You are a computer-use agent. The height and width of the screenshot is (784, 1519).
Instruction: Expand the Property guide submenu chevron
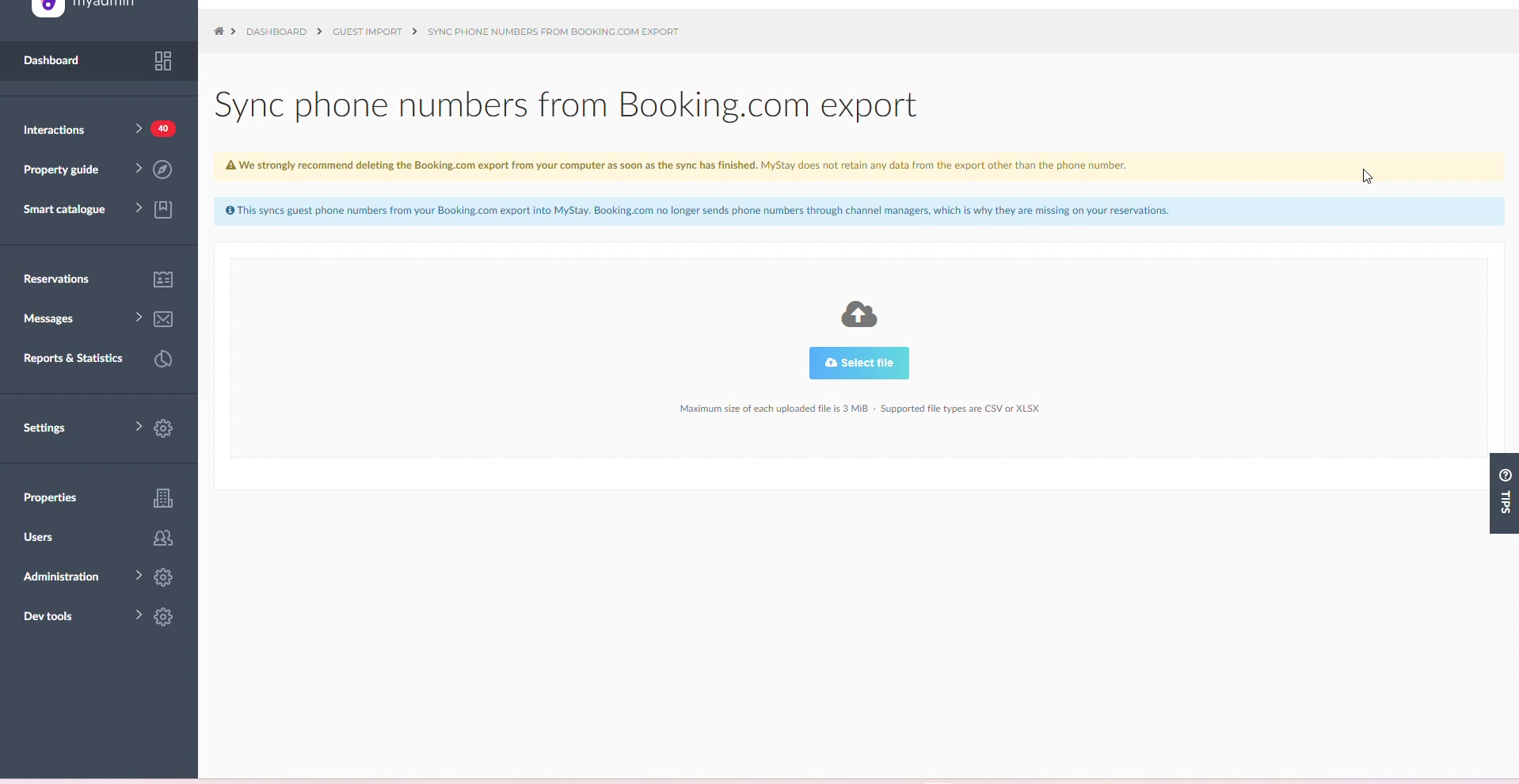click(139, 168)
